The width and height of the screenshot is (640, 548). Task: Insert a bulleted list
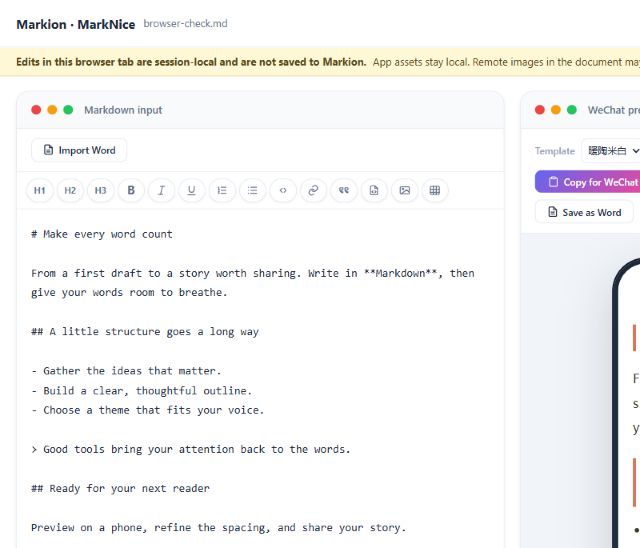click(x=252, y=190)
